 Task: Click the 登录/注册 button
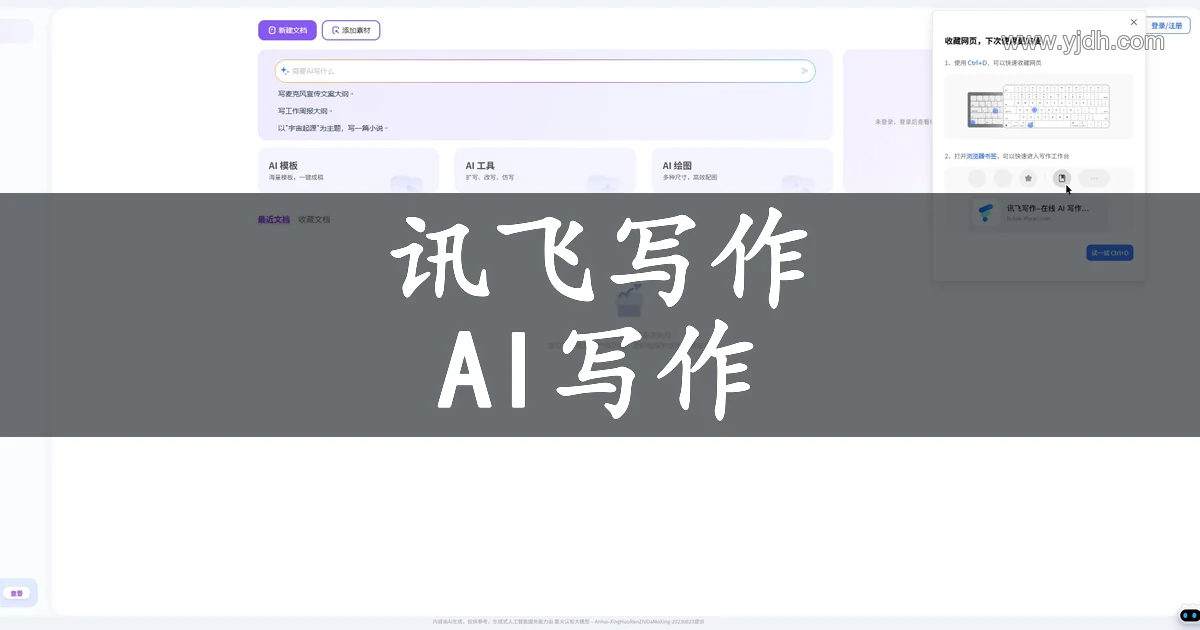pyautogui.click(x=1166, y=26)
